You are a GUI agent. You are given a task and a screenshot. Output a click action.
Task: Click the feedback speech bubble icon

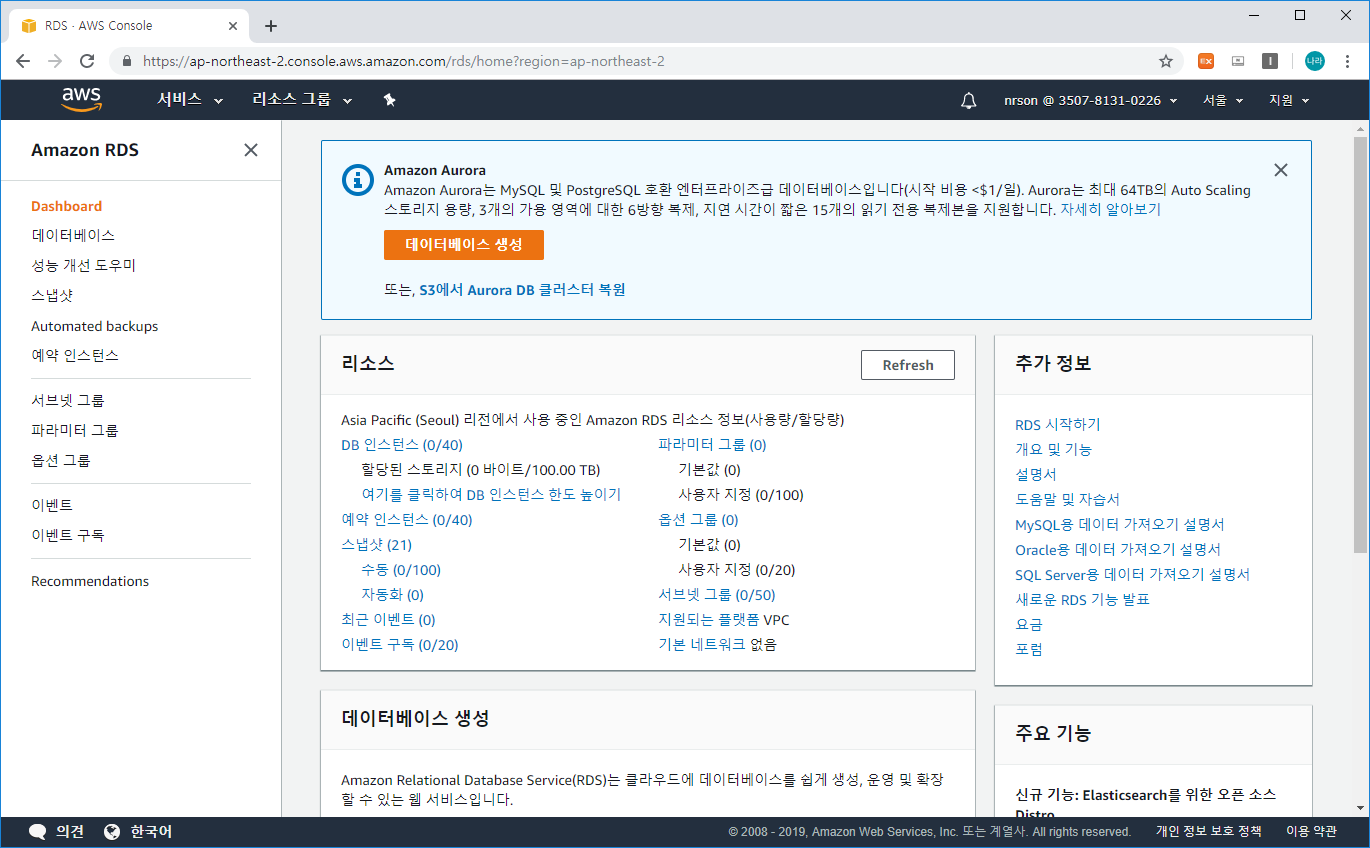[38, 832]
